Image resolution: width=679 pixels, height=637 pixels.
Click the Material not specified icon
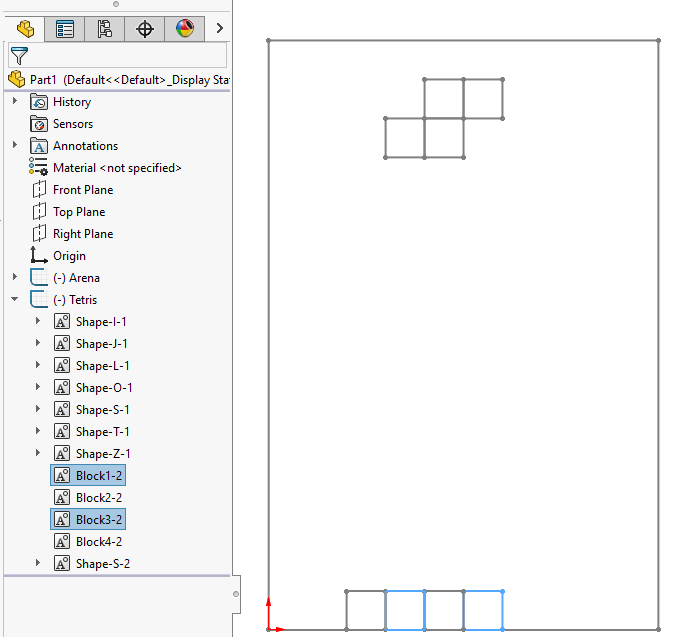pyautogui.click(x=39, y=168)
